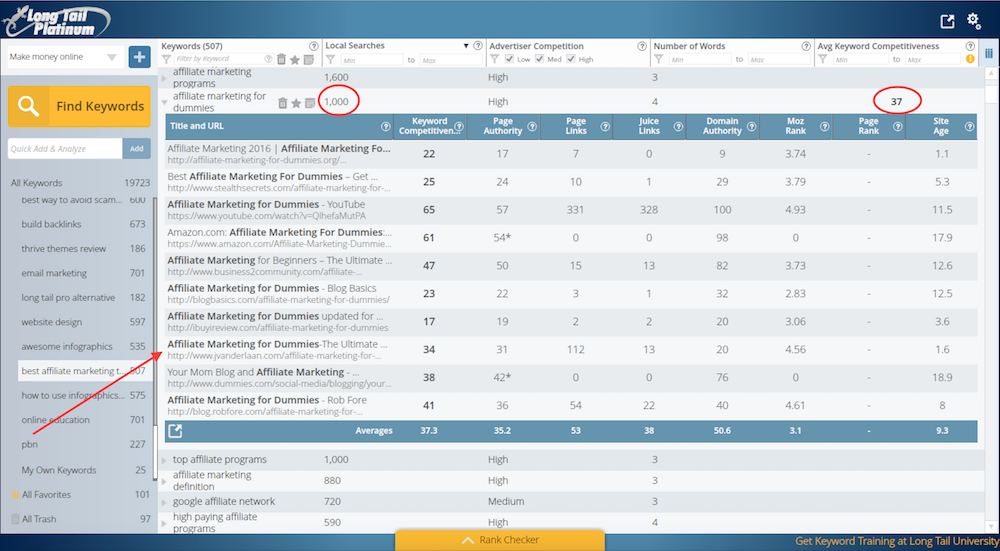Click the orange warning icon under Avg Keyword Competitiveness
This screenshot has height=551, width=1000.
[x=969, y=60]
